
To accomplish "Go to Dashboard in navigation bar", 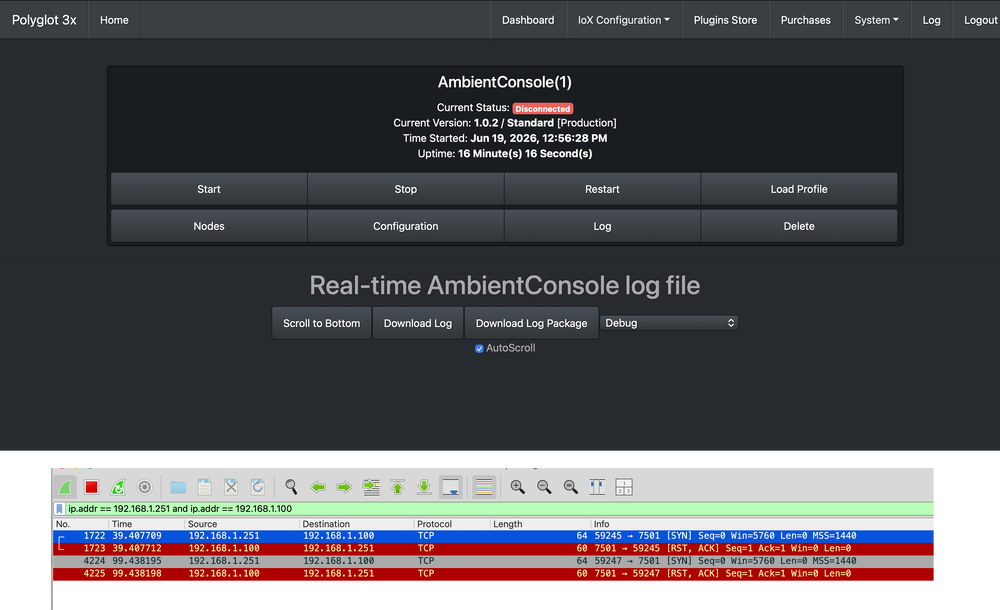I will tap(528, 20).
